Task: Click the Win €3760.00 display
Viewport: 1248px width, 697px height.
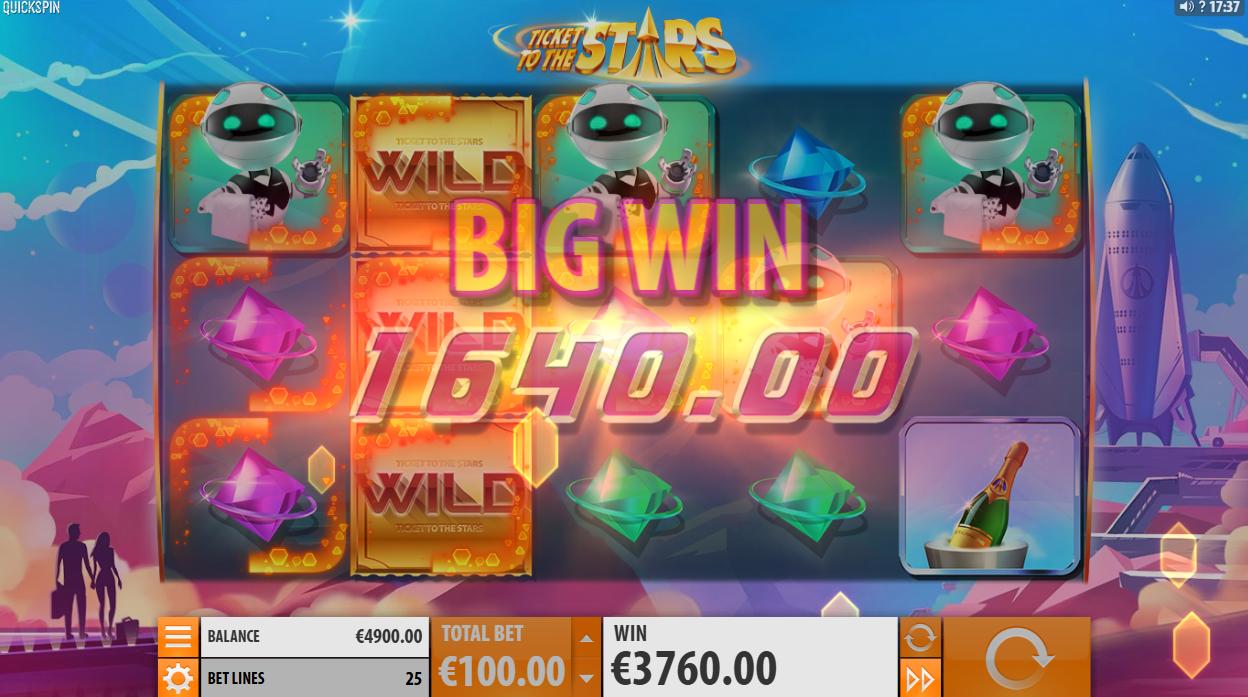Action: [750, 657]
